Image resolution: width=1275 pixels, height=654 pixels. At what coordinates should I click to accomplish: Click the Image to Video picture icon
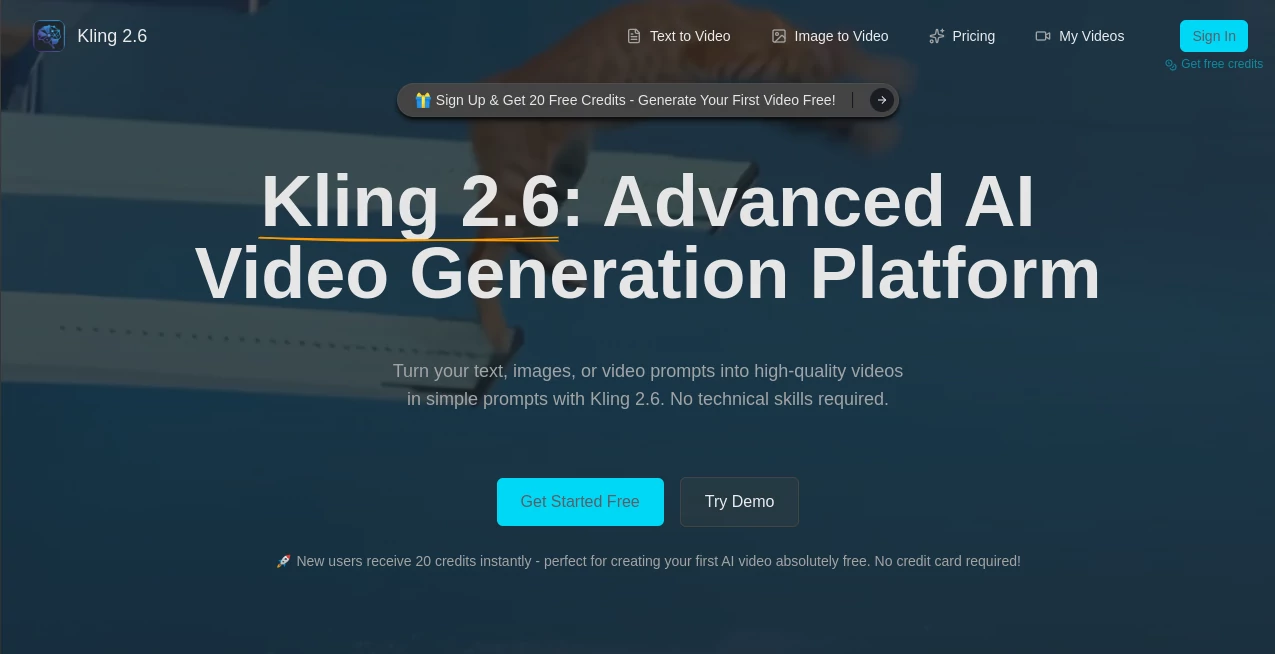[779, 36]
